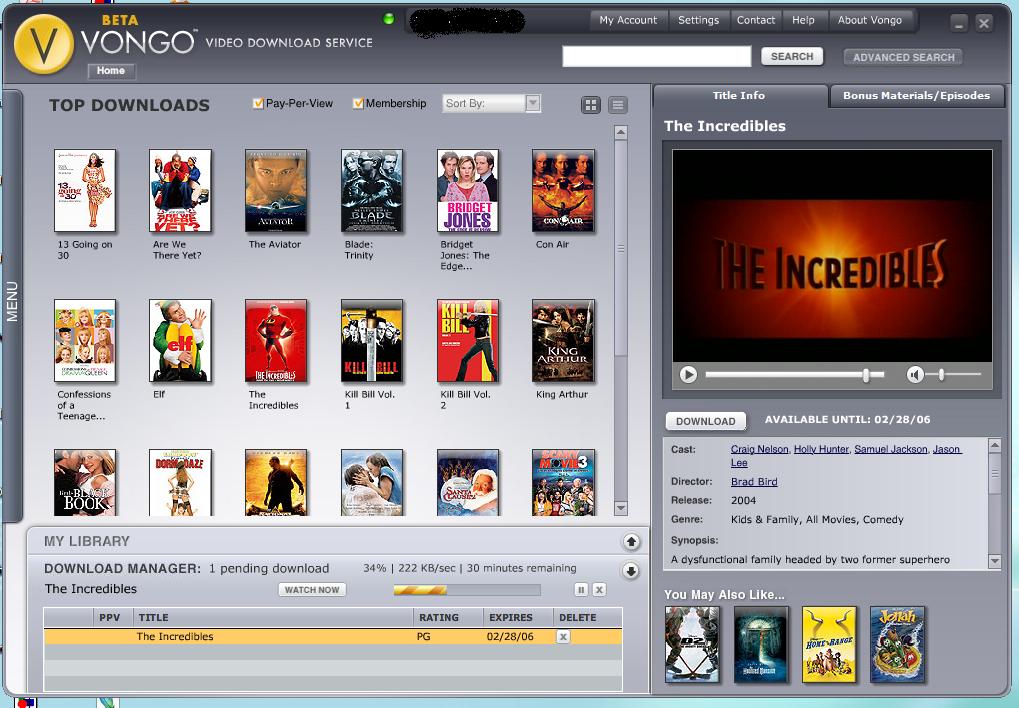The image size is (1019, 708).
Task: Expand My Library with up arrow
Action: [x=631, y=541]
